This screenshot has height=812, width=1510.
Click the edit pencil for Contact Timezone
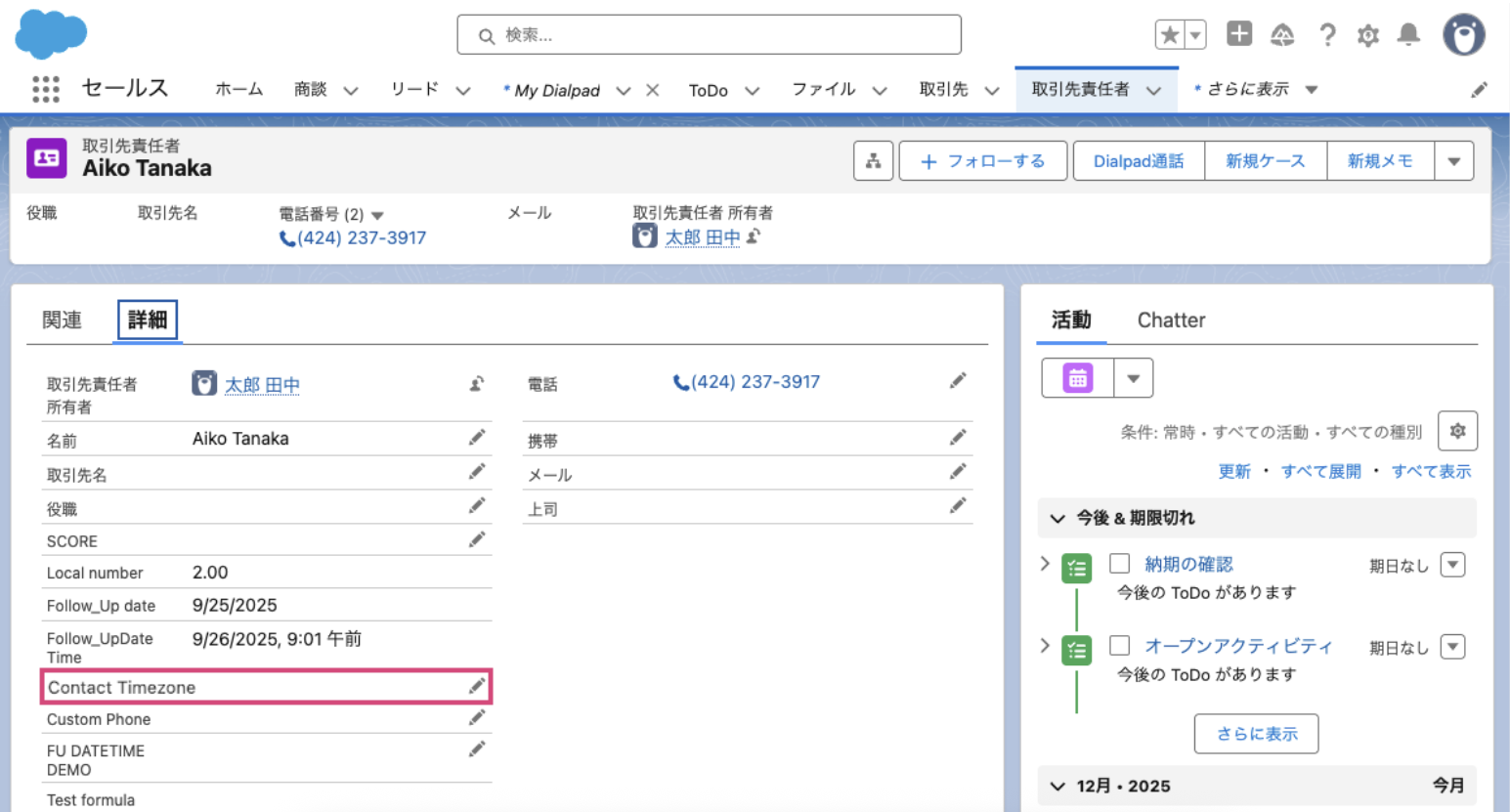(x=477, y=686)
